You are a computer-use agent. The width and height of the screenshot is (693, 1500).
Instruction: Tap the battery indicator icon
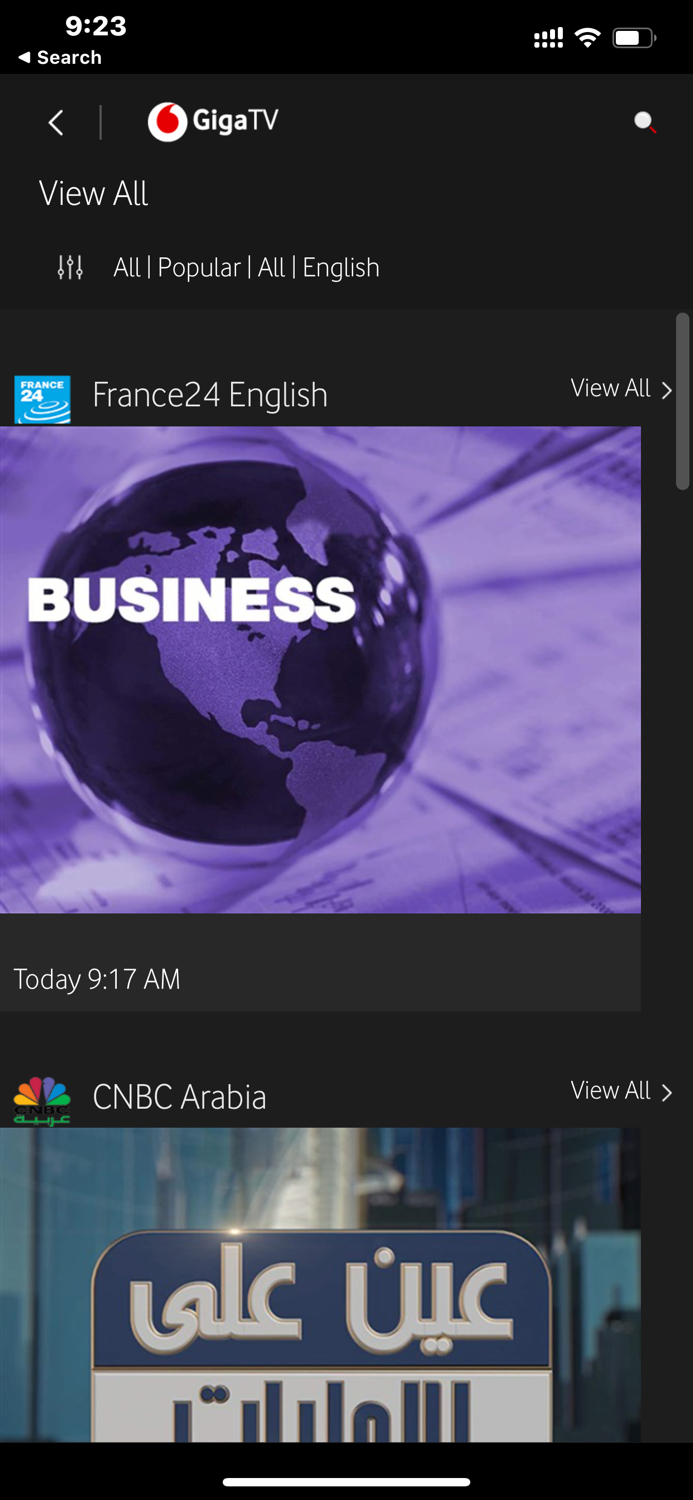[x=634, y=38]
